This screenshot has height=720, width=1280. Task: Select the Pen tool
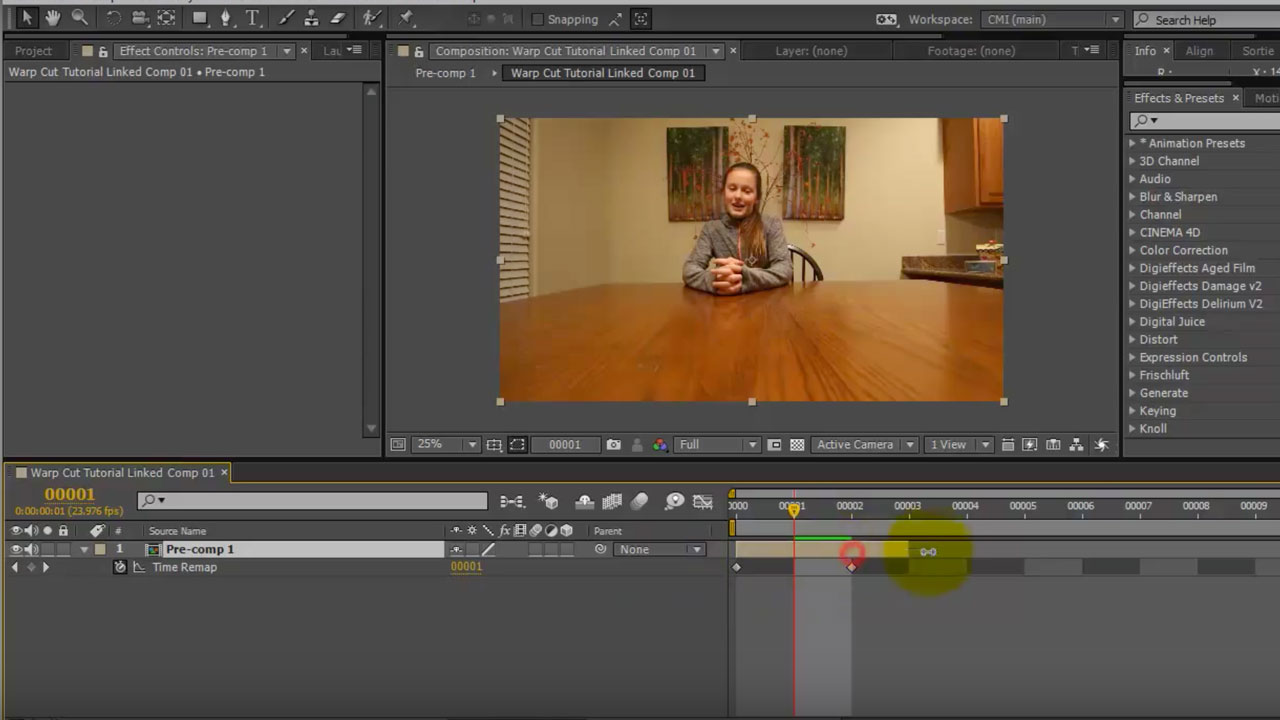[226, 18]
